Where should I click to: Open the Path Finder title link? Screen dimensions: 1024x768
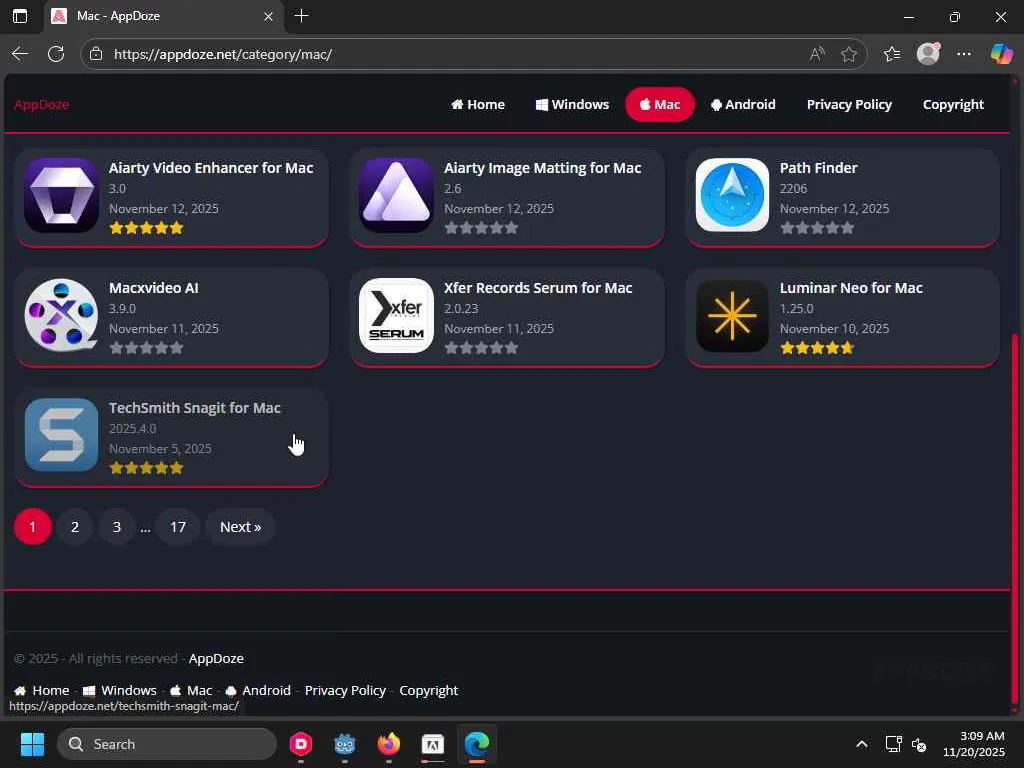click(818, 168)
